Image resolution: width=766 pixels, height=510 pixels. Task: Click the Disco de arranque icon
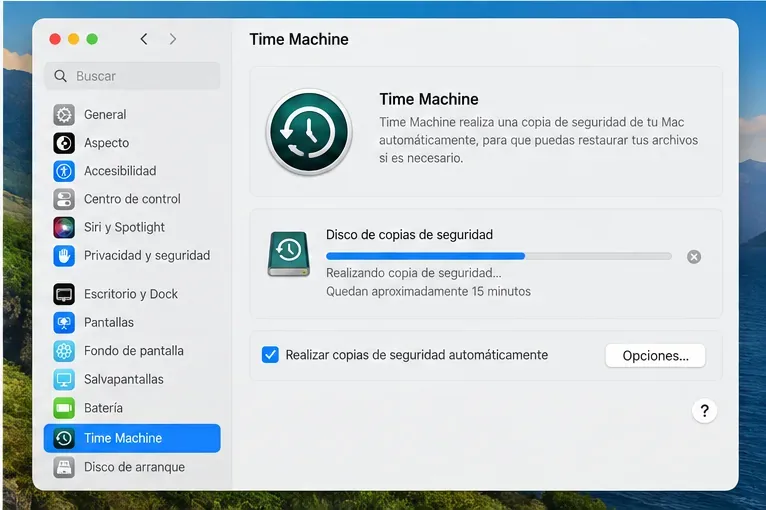click(64, 467)
